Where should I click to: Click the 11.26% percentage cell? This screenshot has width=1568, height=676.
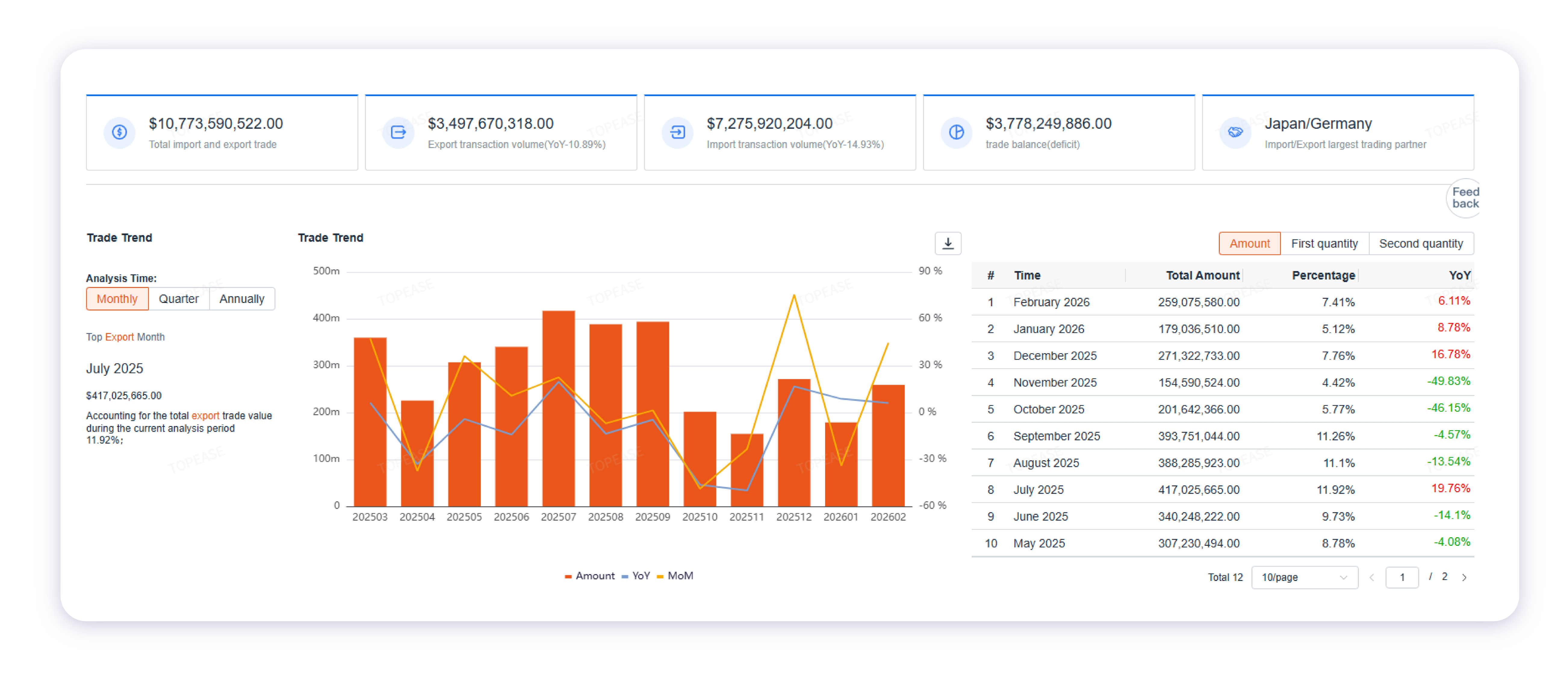pyautogui.click(x=1336, y=436)
